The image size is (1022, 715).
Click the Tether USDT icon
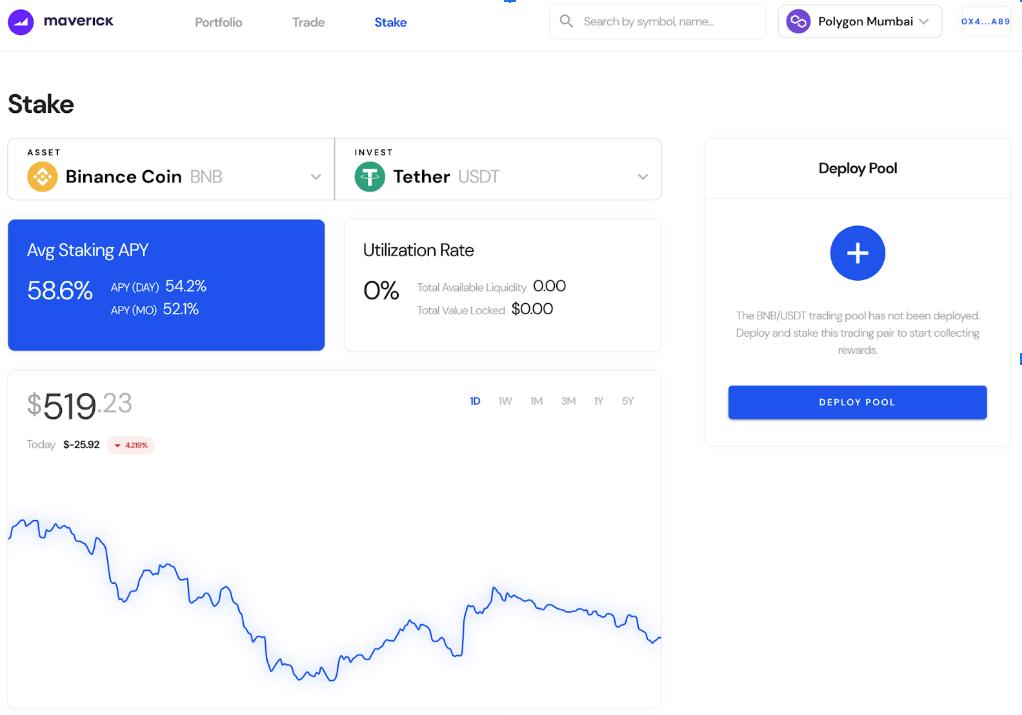(x=370, y=177)
